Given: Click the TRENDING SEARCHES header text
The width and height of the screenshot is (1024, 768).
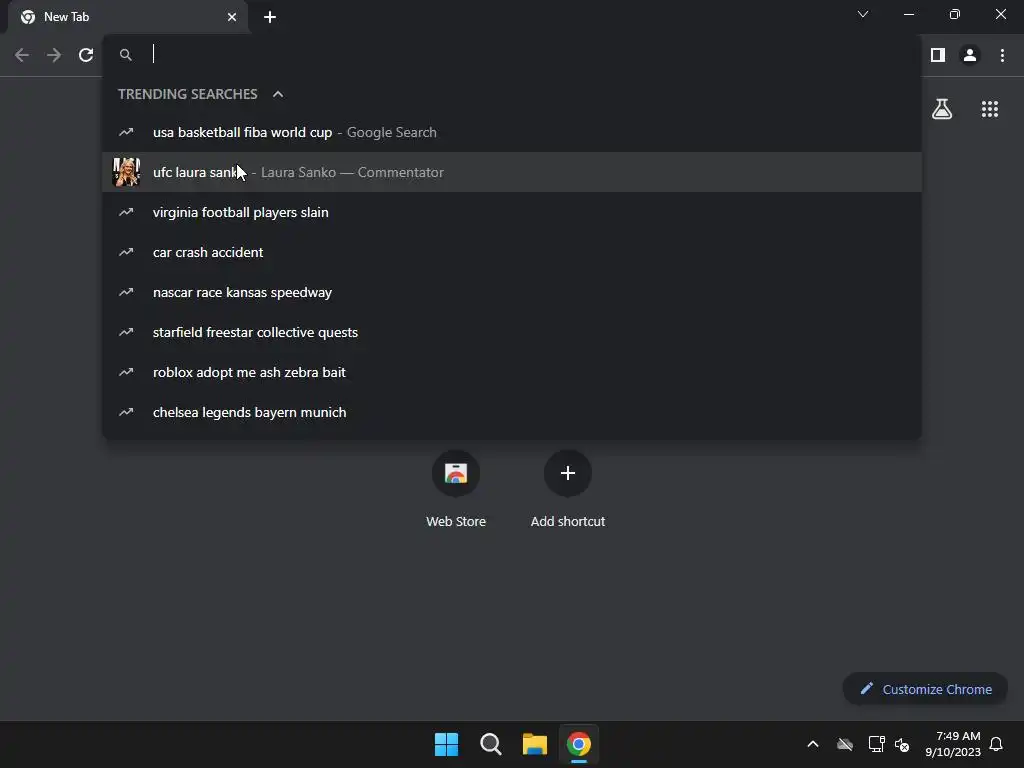Looking at the screenshot, I should tap(187, 94).
